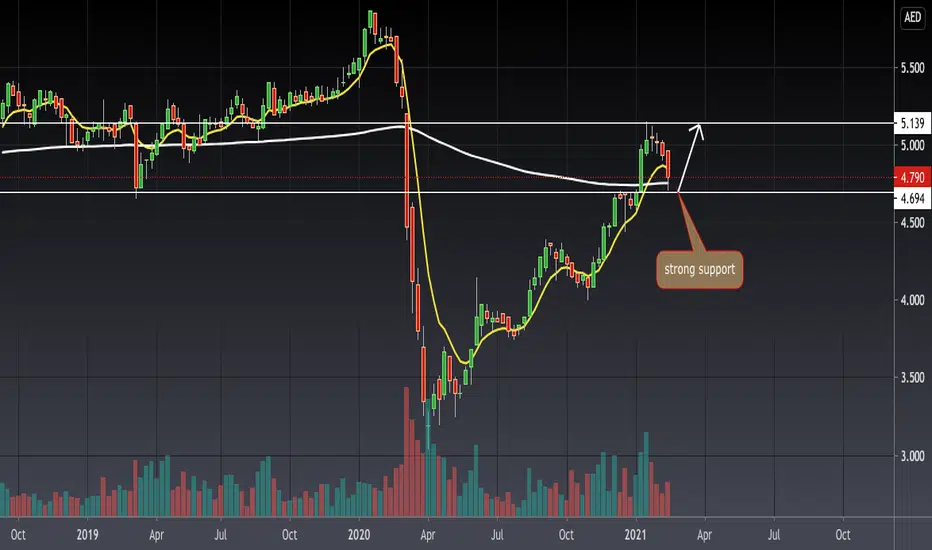Click the white projection arrow drawing
The width and height of the screenshot is (932, 550).
691,156
